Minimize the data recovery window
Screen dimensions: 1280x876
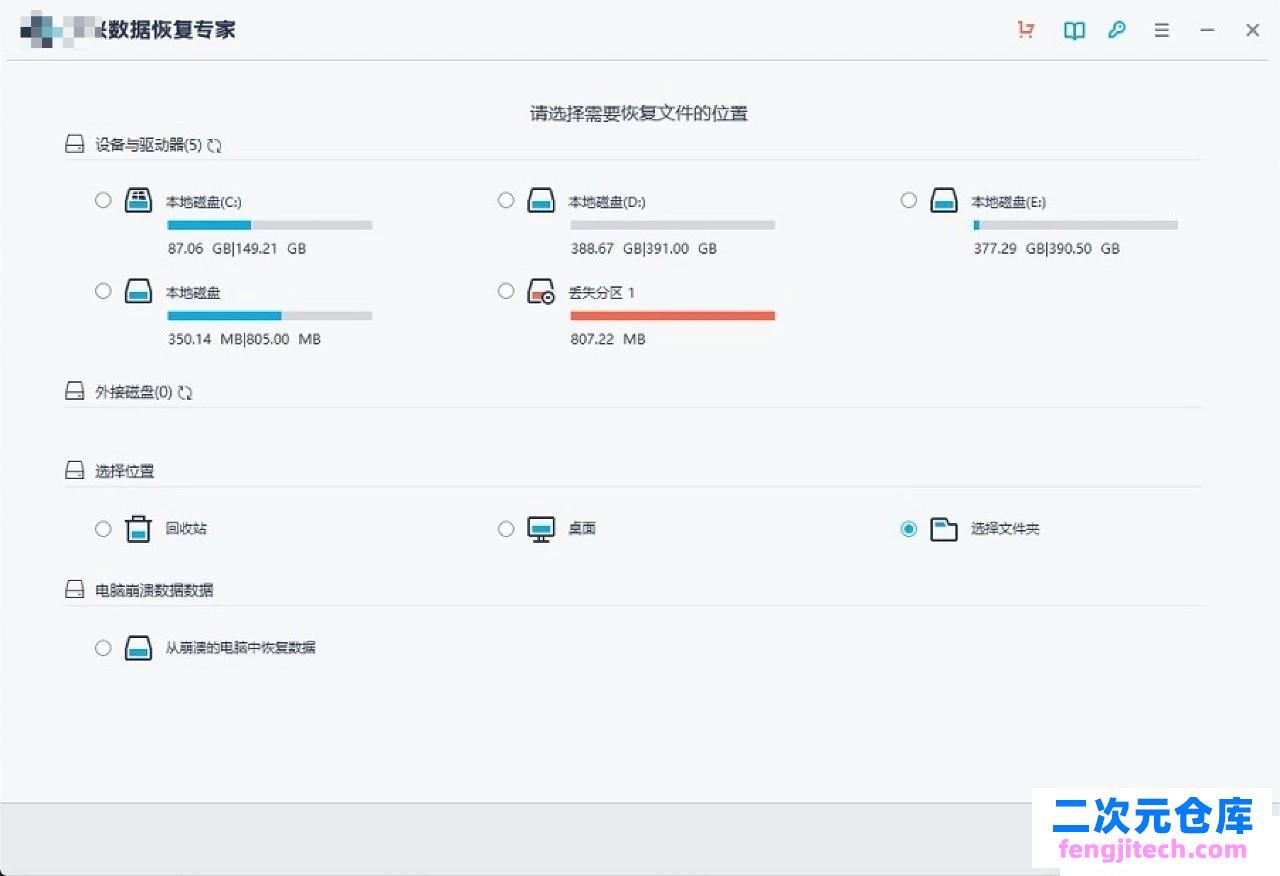1207,31
